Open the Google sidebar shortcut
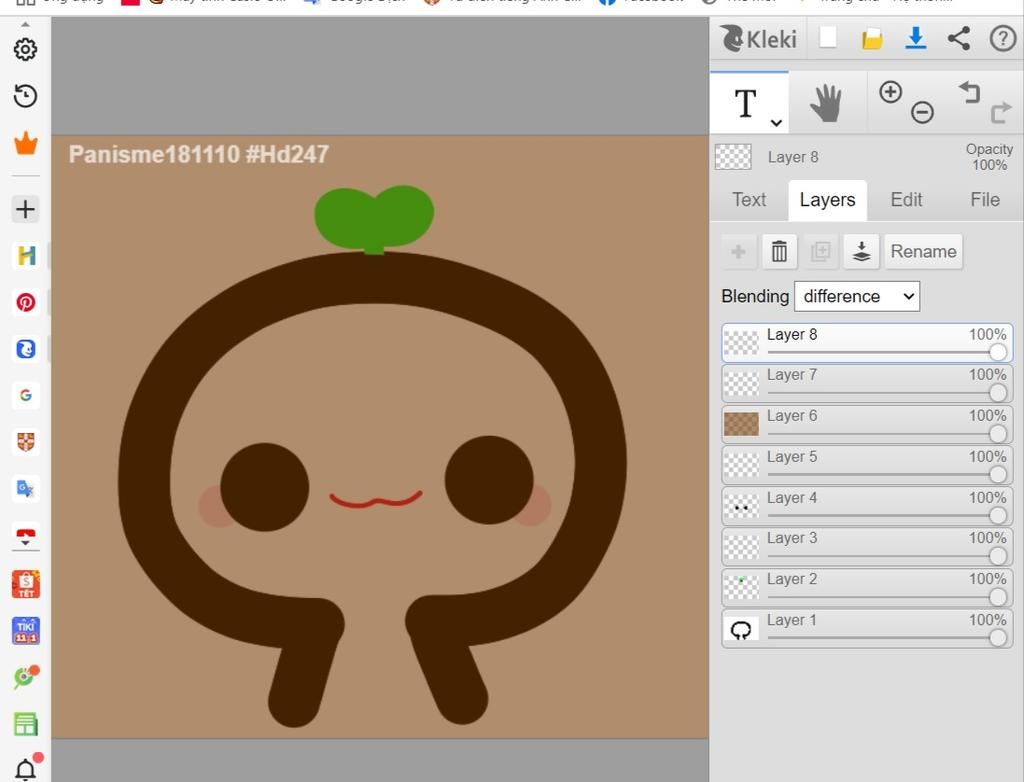This screenshot has width=1024, height=782. [25, 395]
